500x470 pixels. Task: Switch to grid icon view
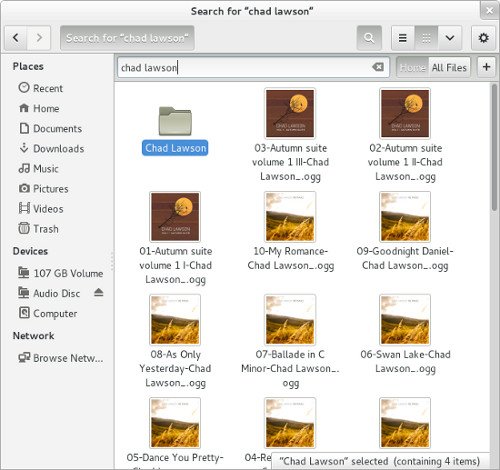point(426,38)
